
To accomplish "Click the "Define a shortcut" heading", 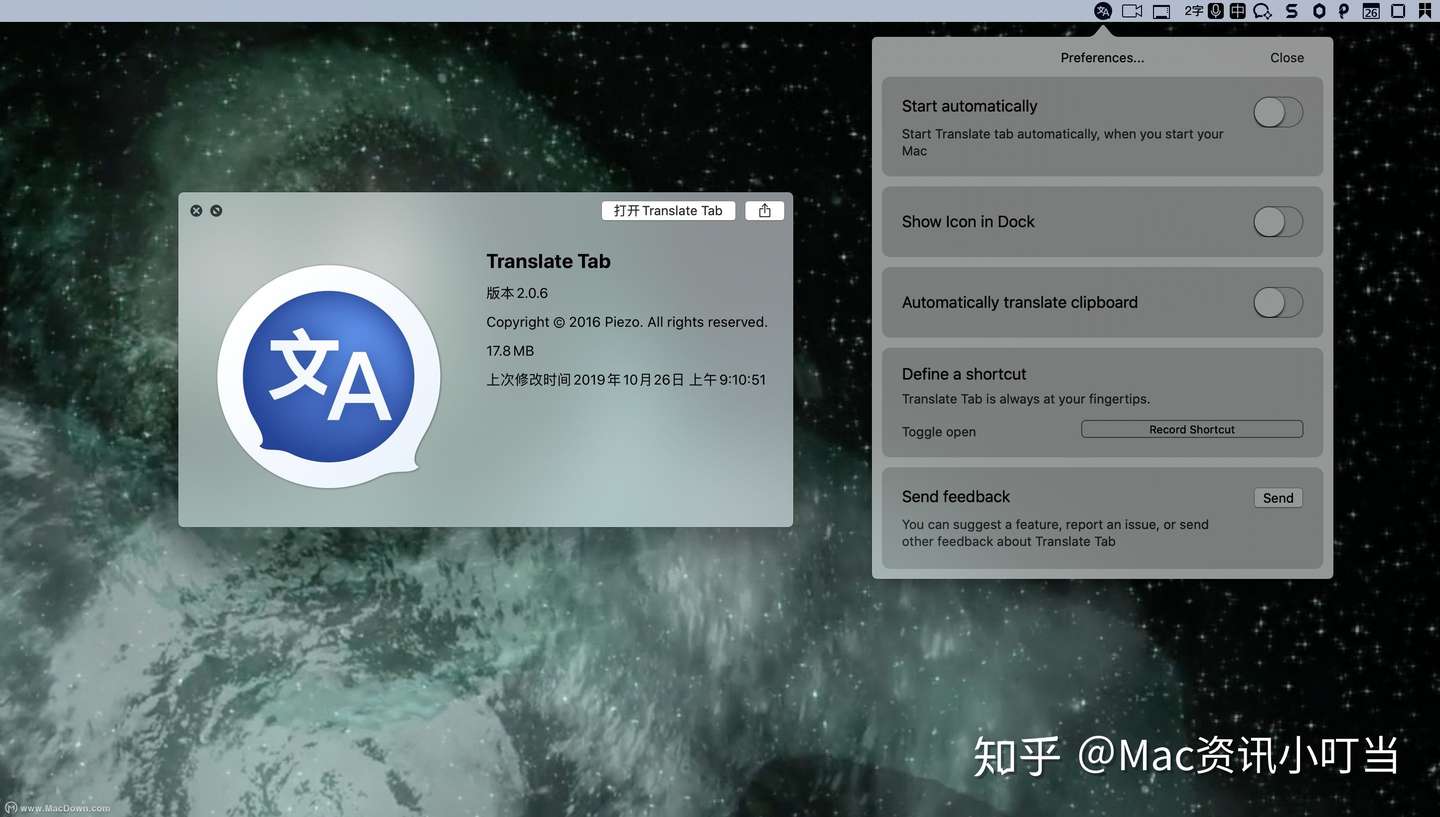I will coord(964,374).
